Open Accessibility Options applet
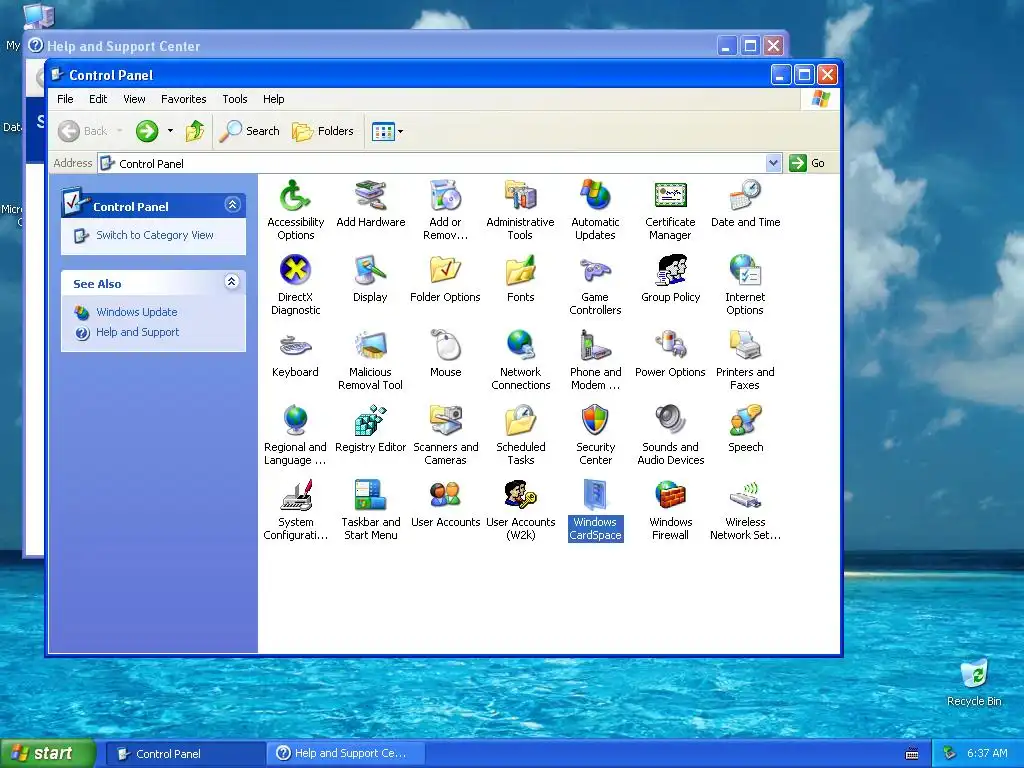 (295, 196)
